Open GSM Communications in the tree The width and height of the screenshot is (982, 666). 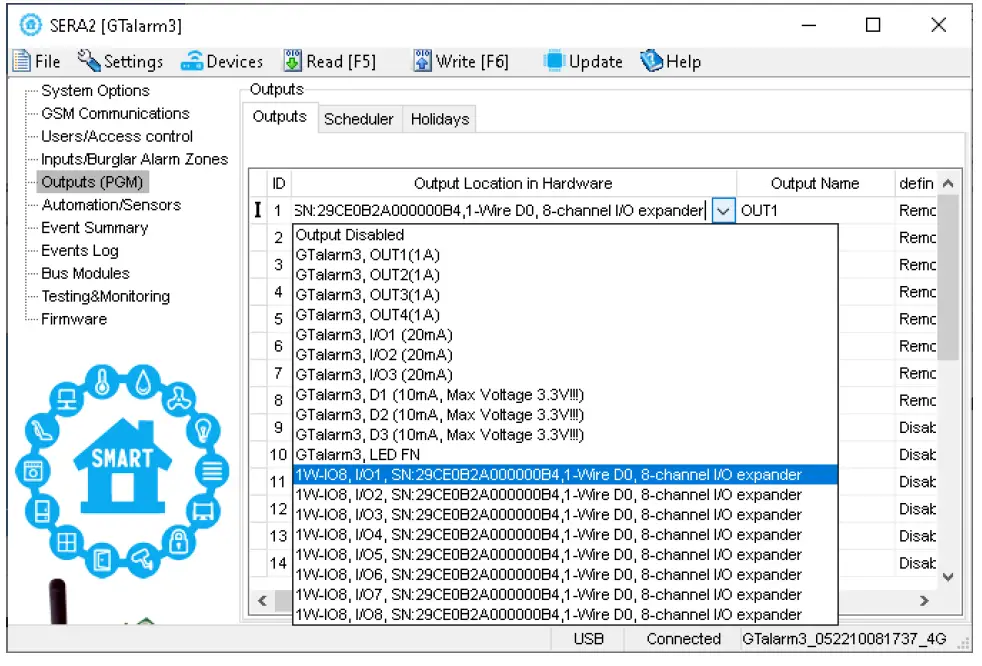[x=115, y=114]
